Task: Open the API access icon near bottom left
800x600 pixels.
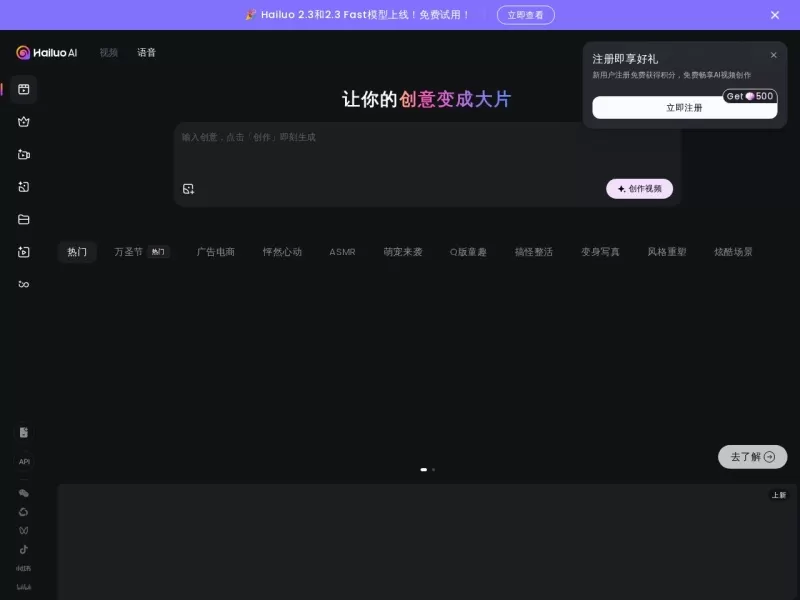Action: point(24,461)
